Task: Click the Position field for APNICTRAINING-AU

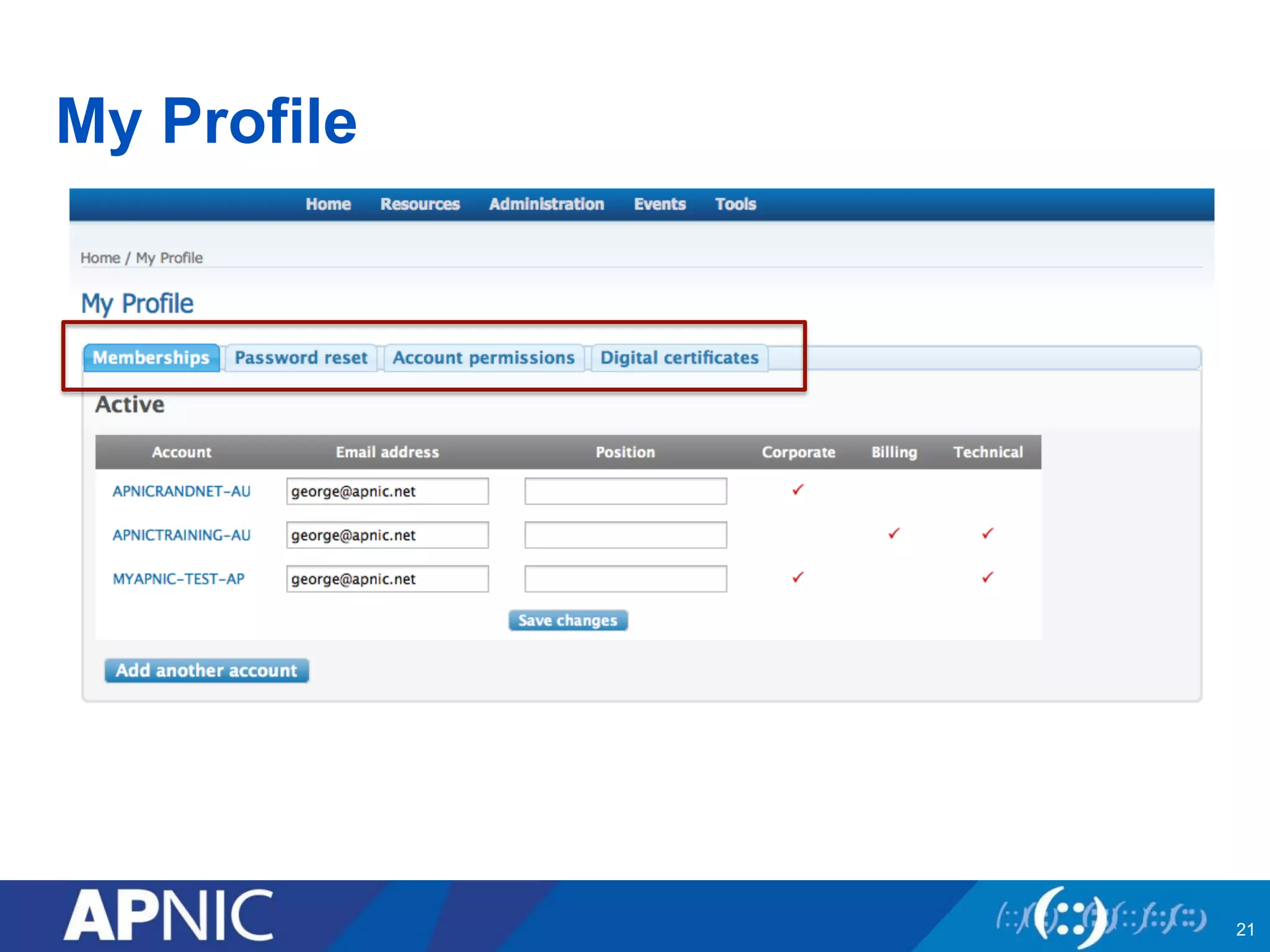Action: 625,535
